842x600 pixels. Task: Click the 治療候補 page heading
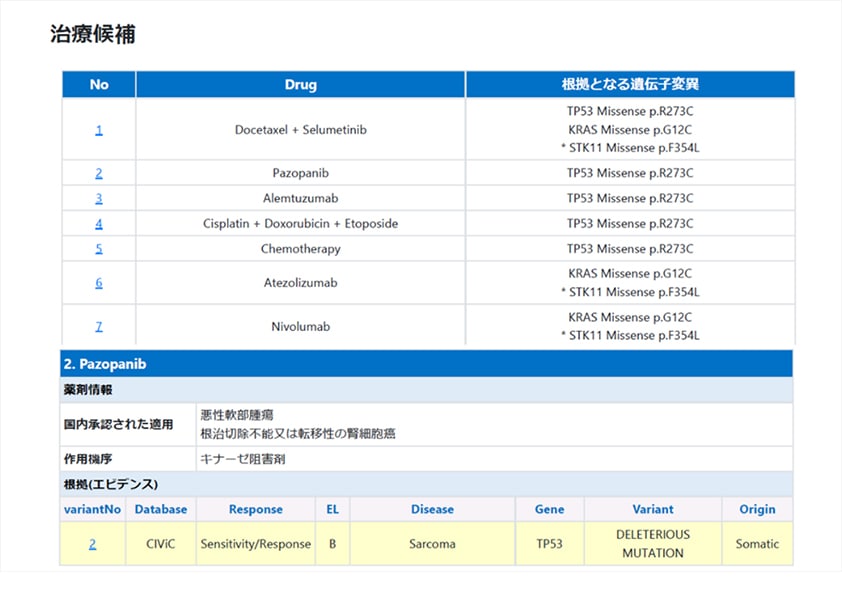click(93, 34)
